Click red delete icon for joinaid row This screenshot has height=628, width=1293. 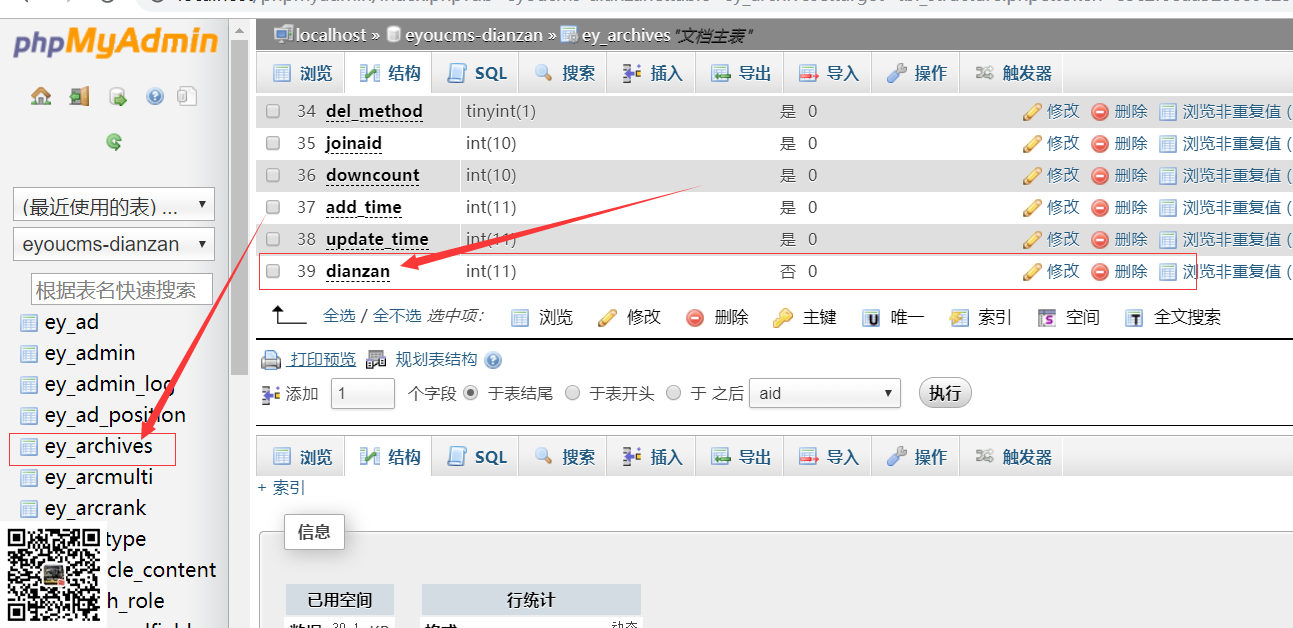[1100, 144]
